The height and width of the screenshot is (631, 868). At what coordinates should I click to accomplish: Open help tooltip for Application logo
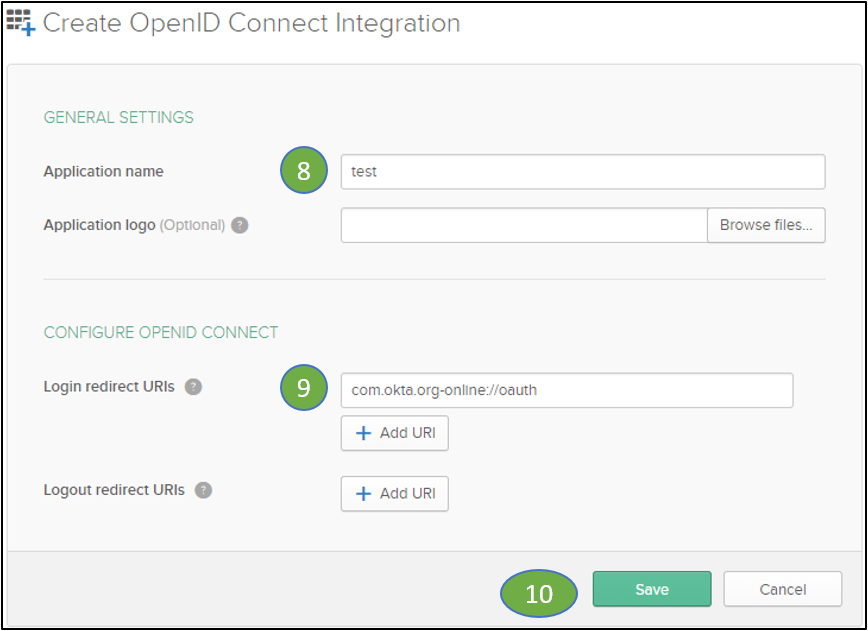pyautogui.click(x=240, y=225)
